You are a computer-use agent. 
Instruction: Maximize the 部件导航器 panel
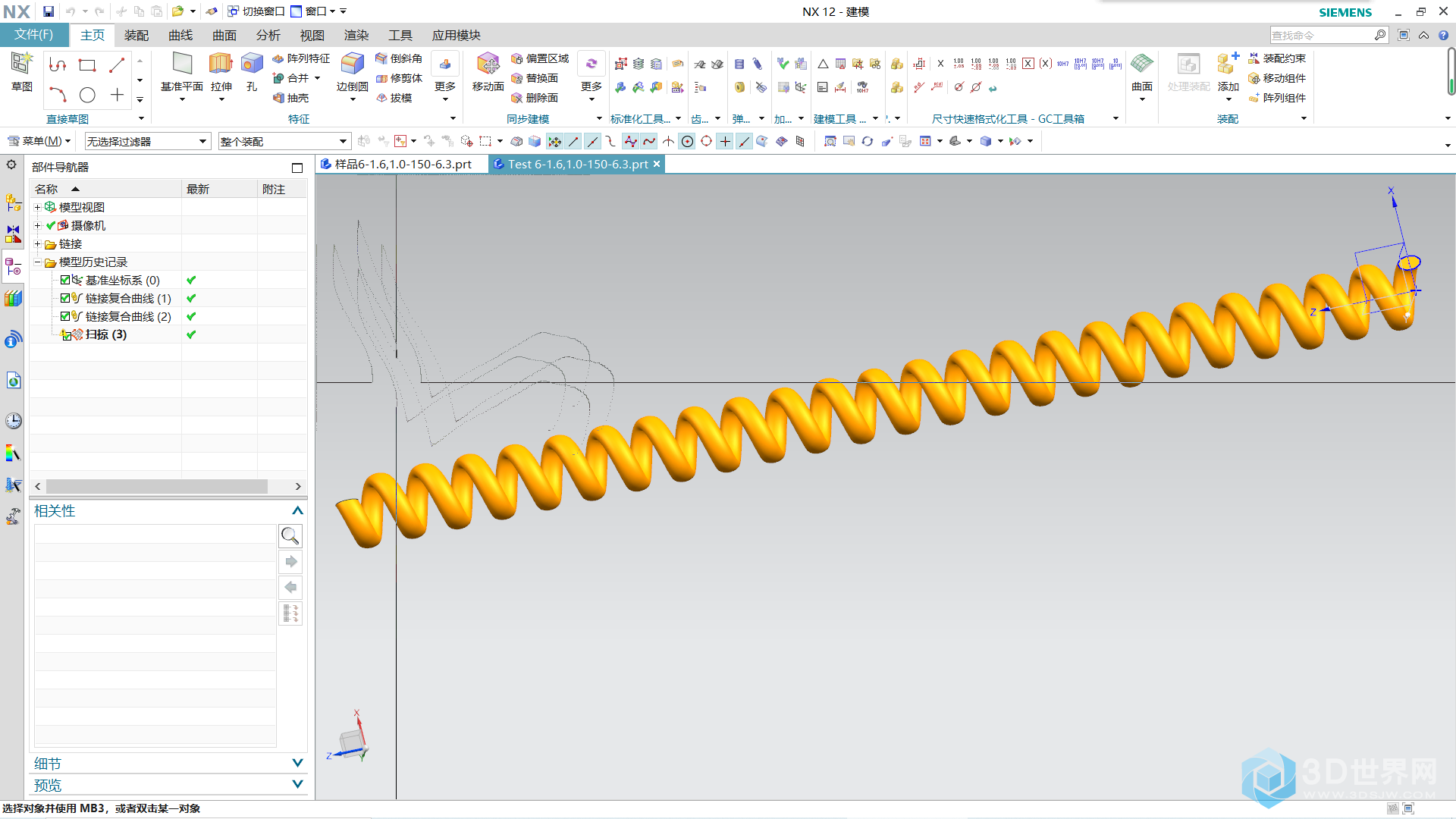(297, 168)
